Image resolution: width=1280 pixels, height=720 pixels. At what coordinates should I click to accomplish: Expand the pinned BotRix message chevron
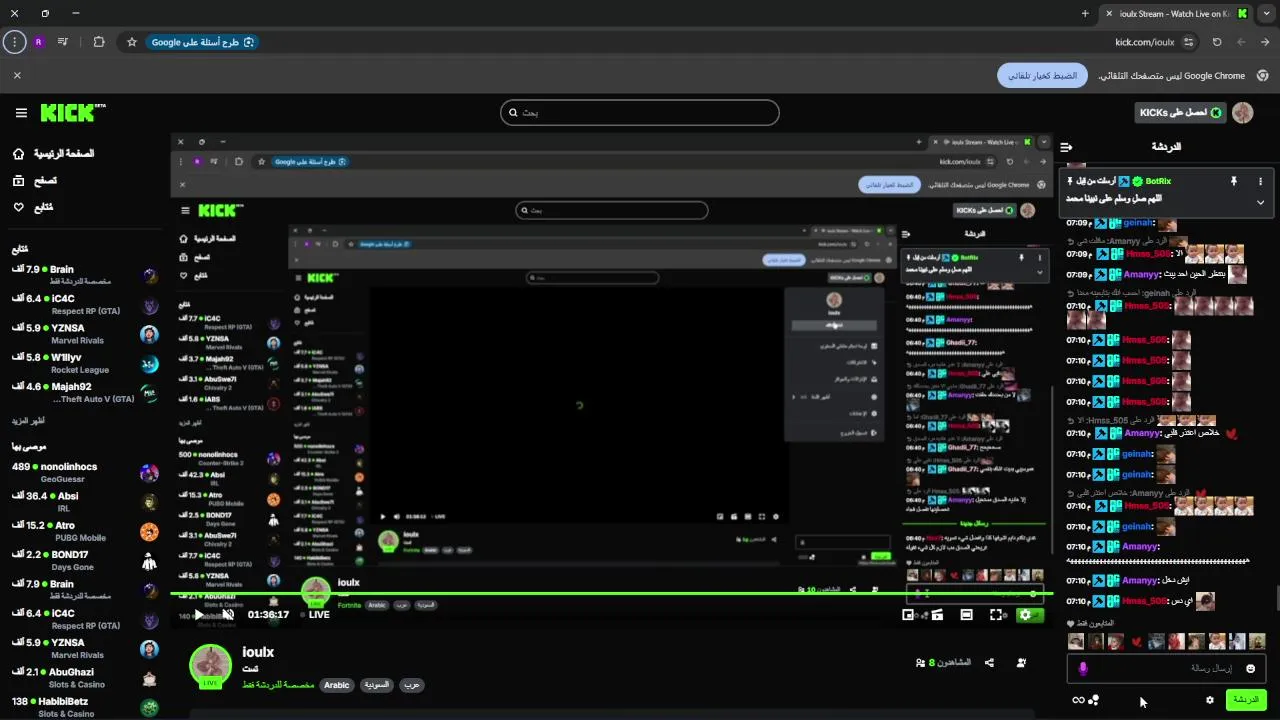1260,202
